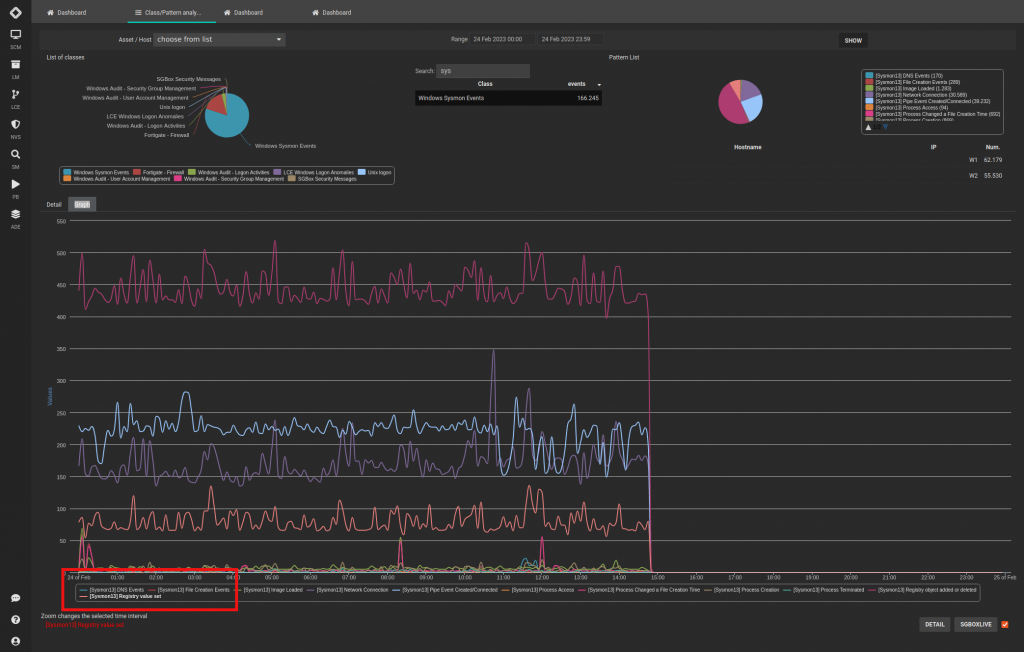Switch to the second Dashboard tab

coord(244,12)
